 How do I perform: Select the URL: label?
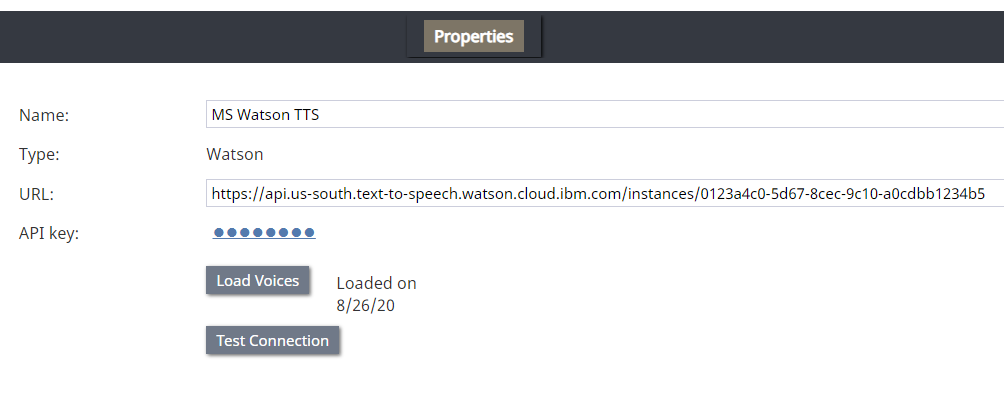[36, 194]
